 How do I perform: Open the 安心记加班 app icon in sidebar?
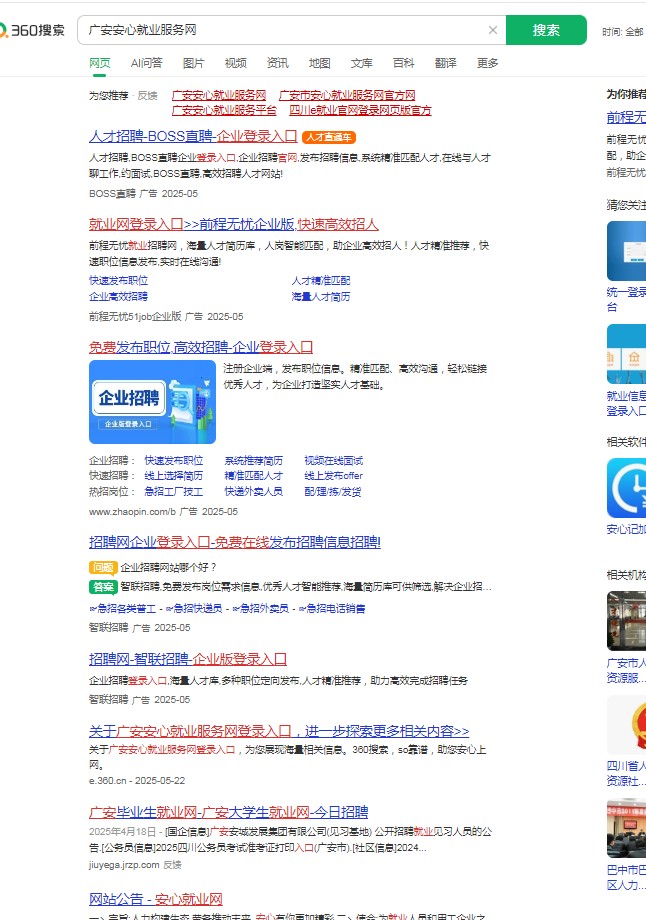(627, 487)
